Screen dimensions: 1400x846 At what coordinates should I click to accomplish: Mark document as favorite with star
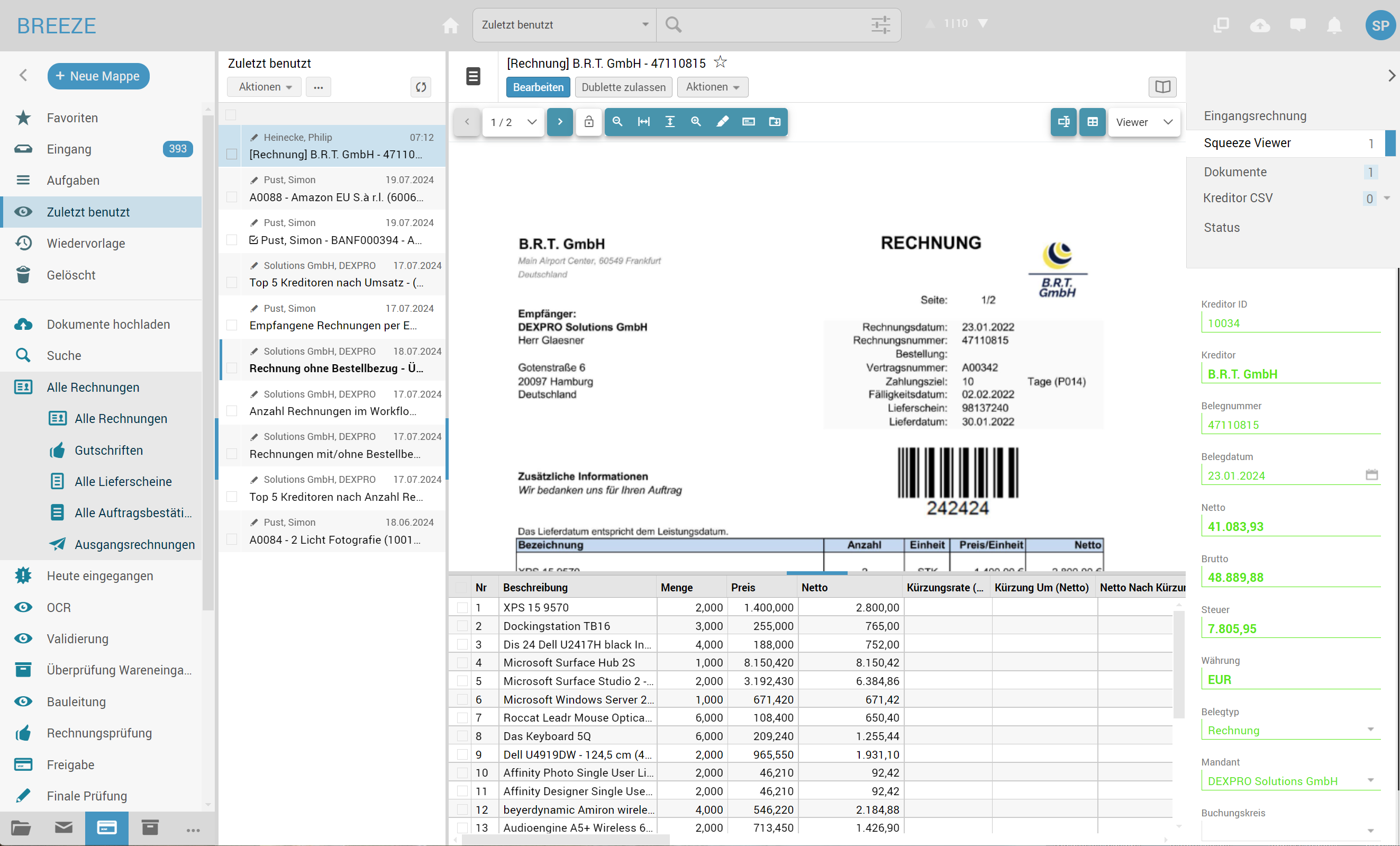[x=721, y=62]
